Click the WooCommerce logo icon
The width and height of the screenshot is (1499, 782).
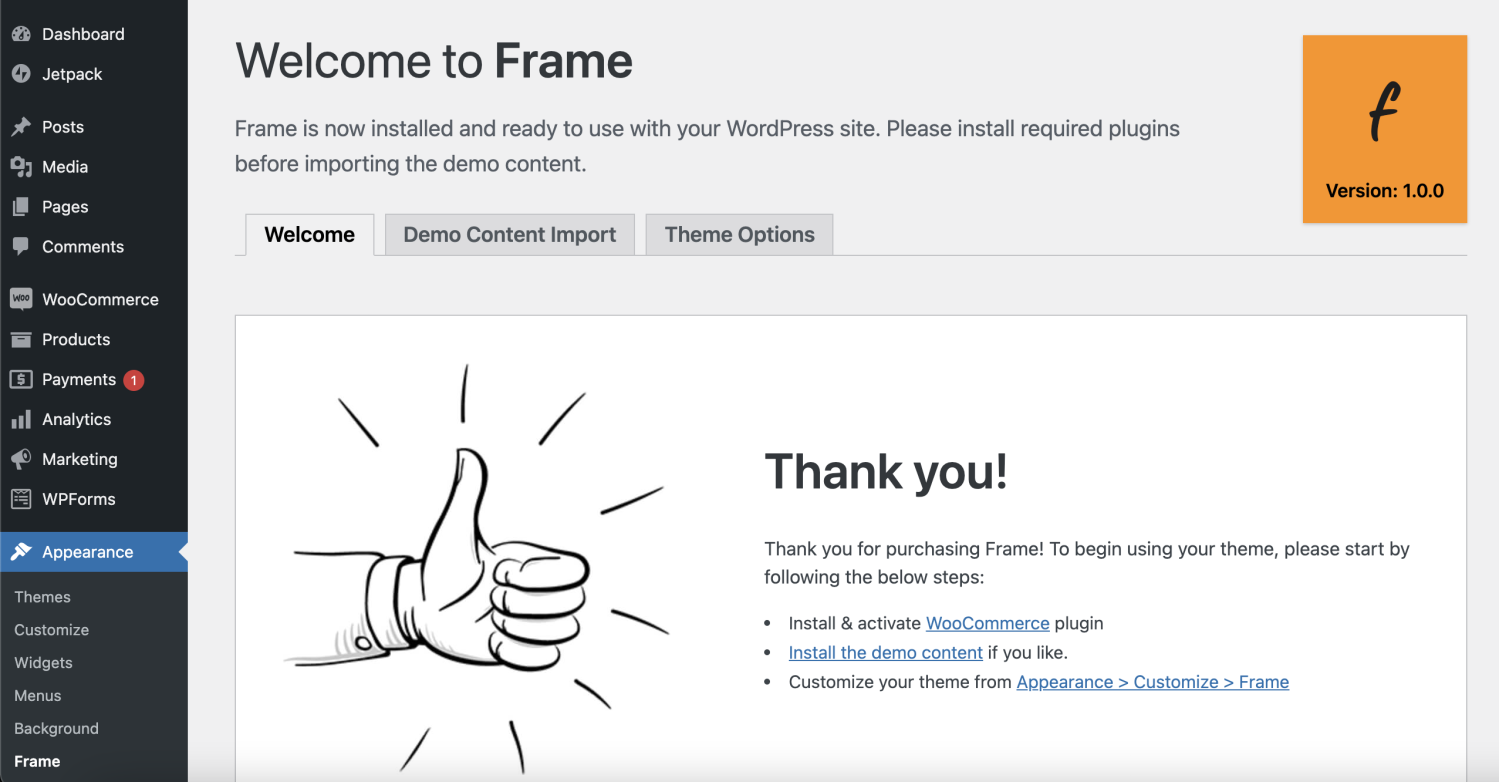point(22,298)
